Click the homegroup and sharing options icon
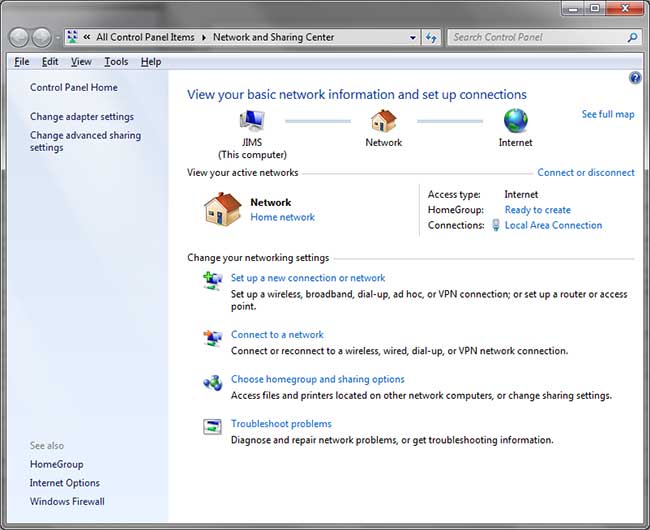The image size is (650, 530). coord(213,382)
